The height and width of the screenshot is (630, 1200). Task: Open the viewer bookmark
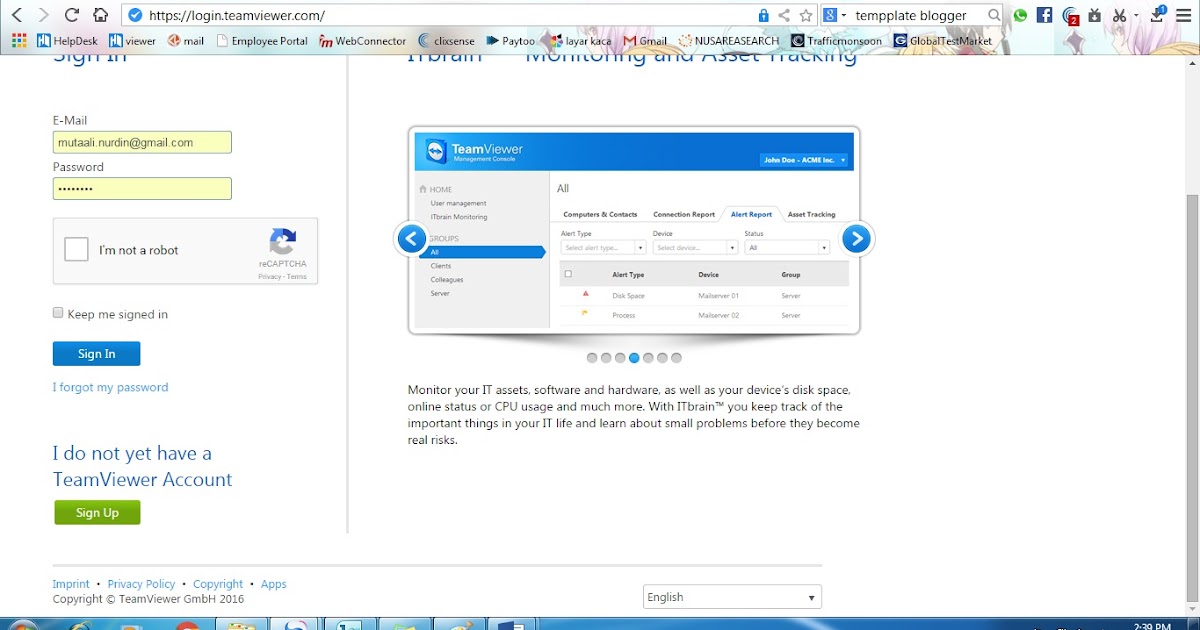click(x=133, y=41)
